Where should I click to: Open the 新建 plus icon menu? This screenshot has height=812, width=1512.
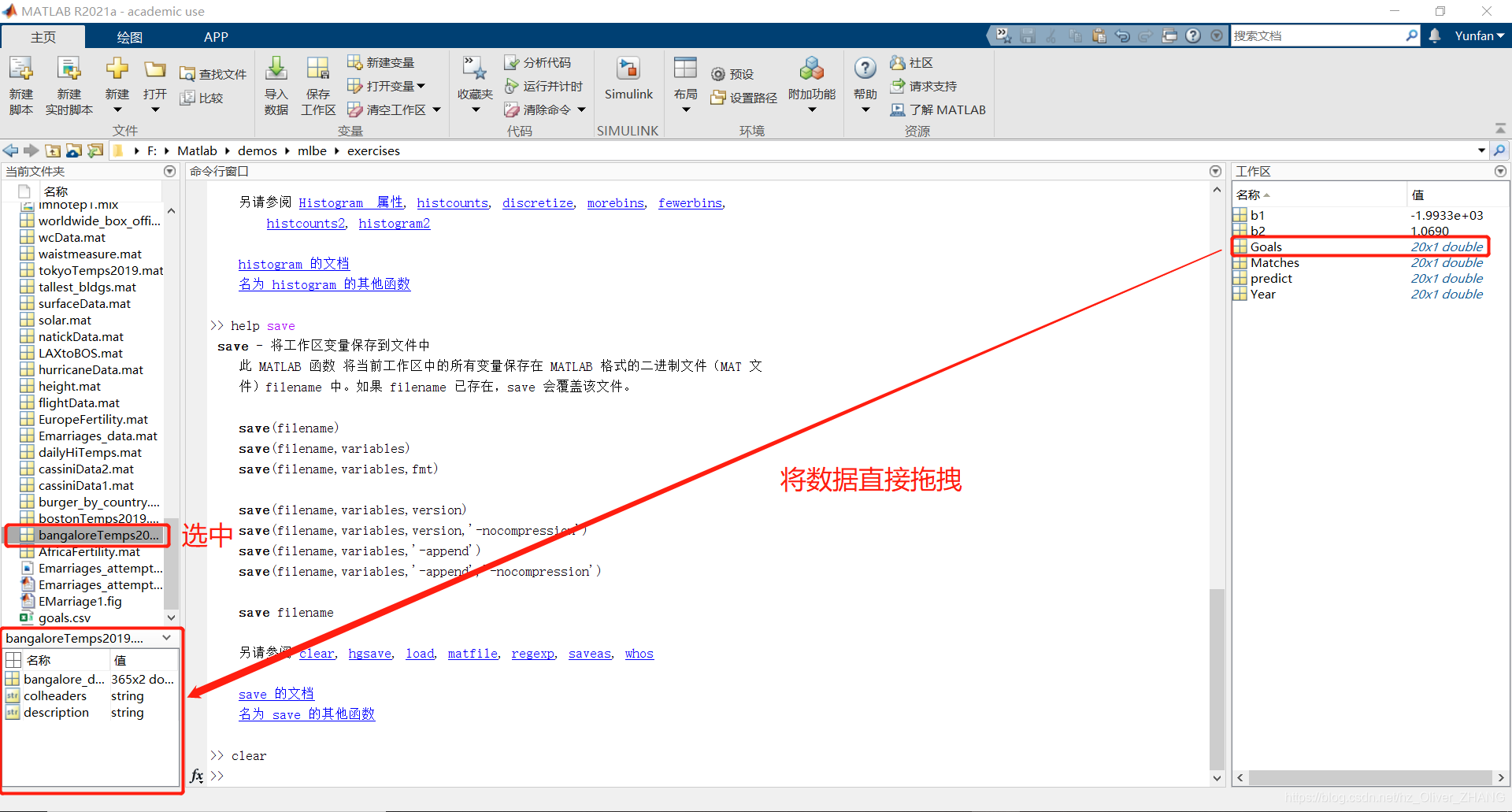click(x=117, y=85)
